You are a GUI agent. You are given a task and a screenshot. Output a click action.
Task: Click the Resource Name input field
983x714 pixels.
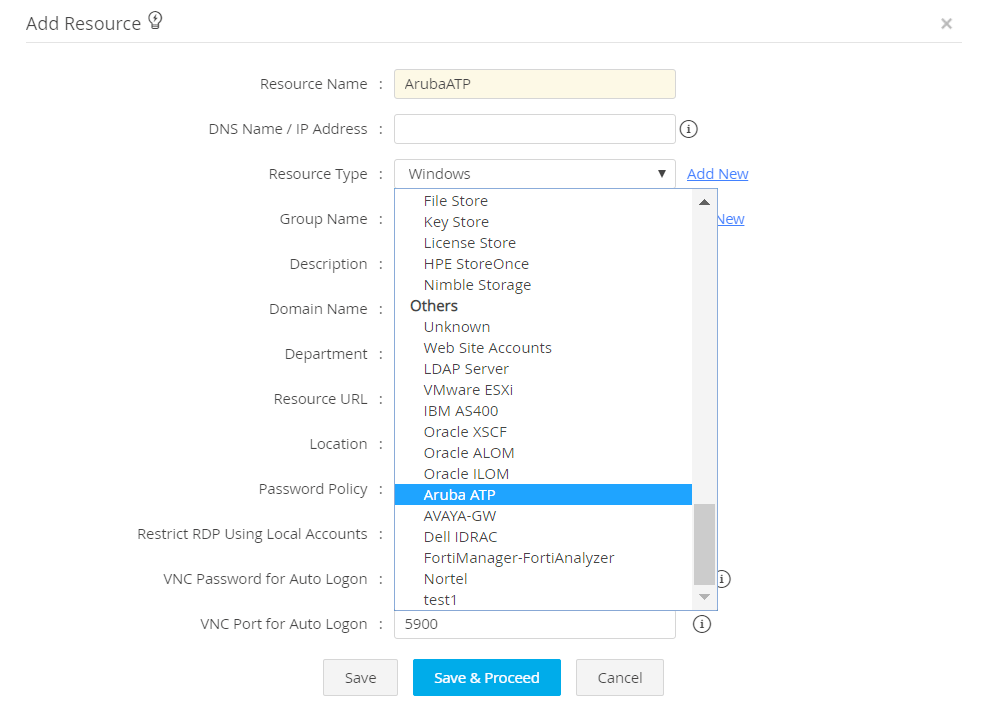534,84
